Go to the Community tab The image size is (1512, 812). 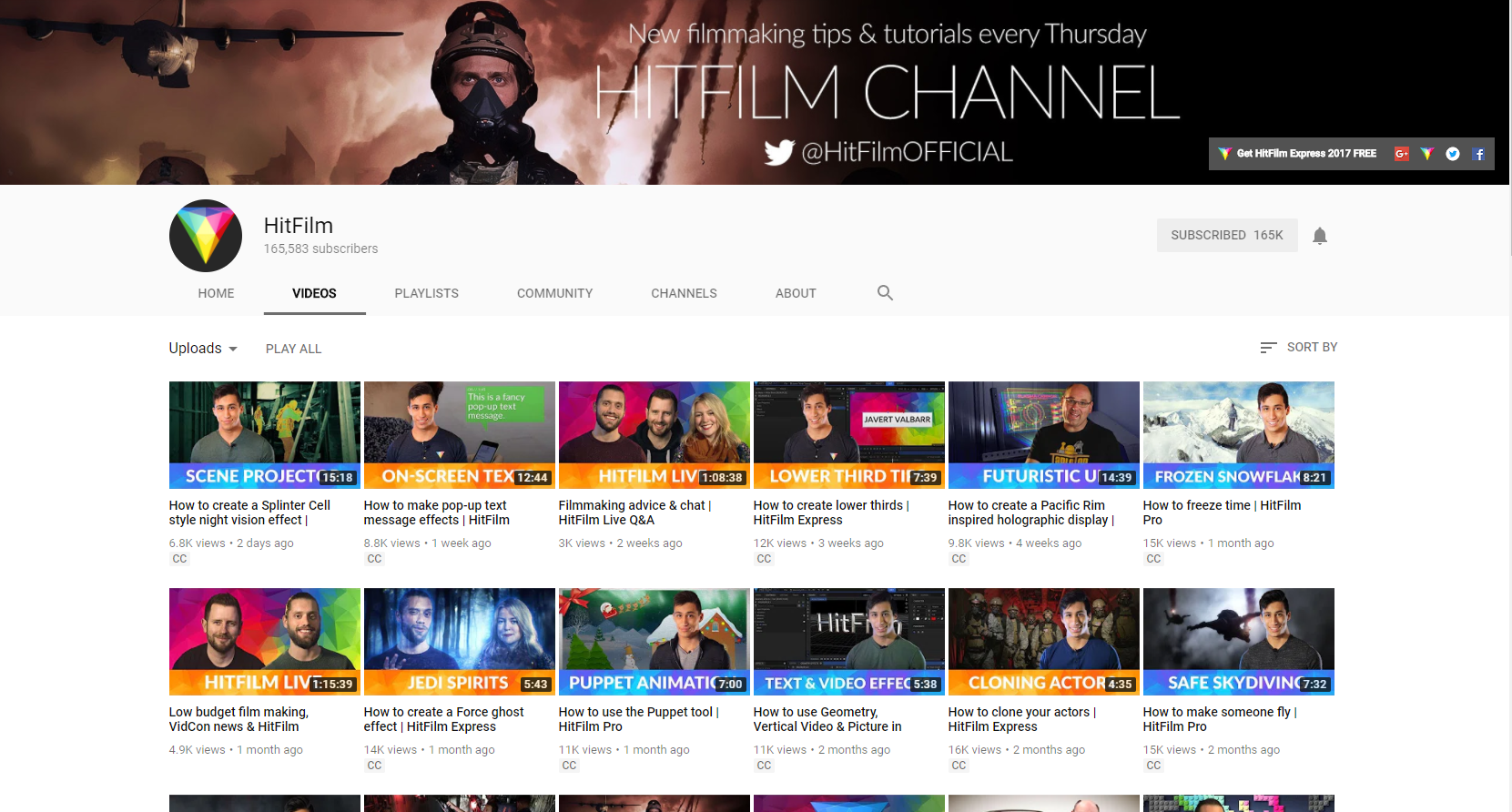[x=554, y=293]
